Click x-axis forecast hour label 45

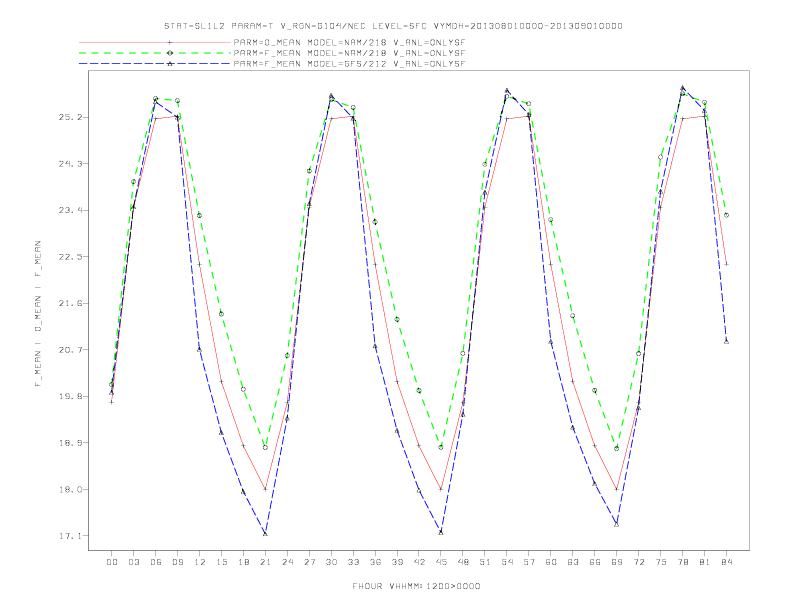point(441,562)
